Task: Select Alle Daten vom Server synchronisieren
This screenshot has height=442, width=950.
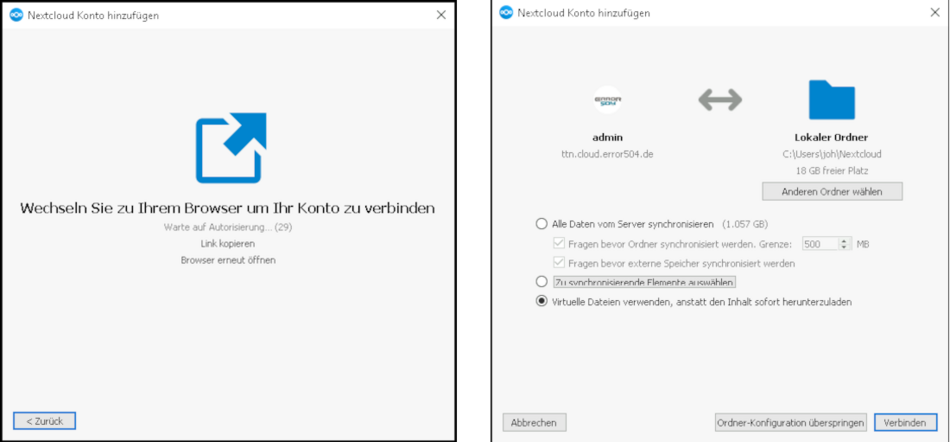Action: click(x=542, y=224)
